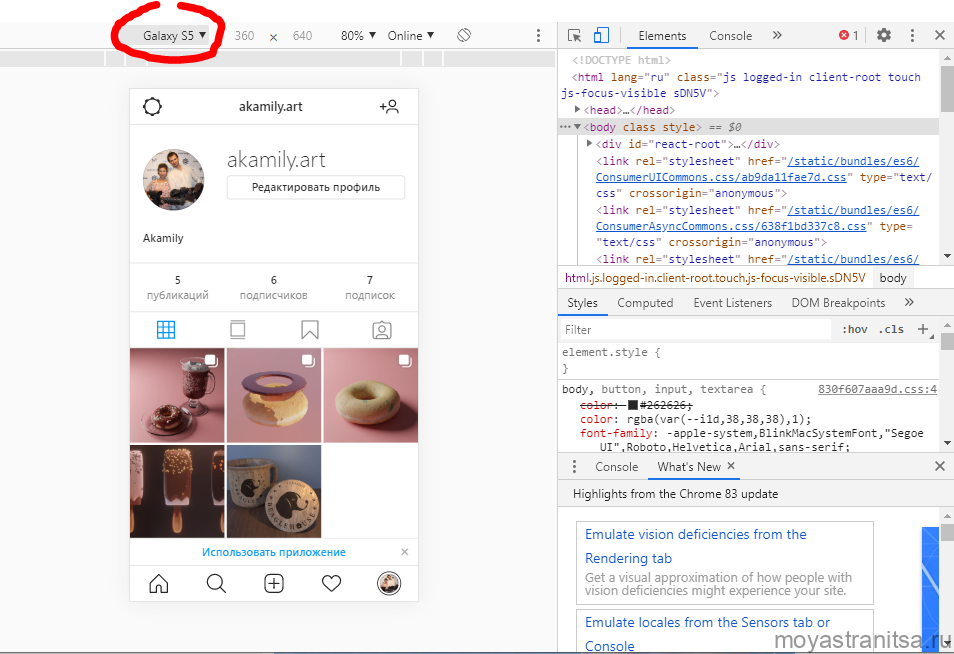Click the discover people icon
954x654 pixels.
pos(389,106)
